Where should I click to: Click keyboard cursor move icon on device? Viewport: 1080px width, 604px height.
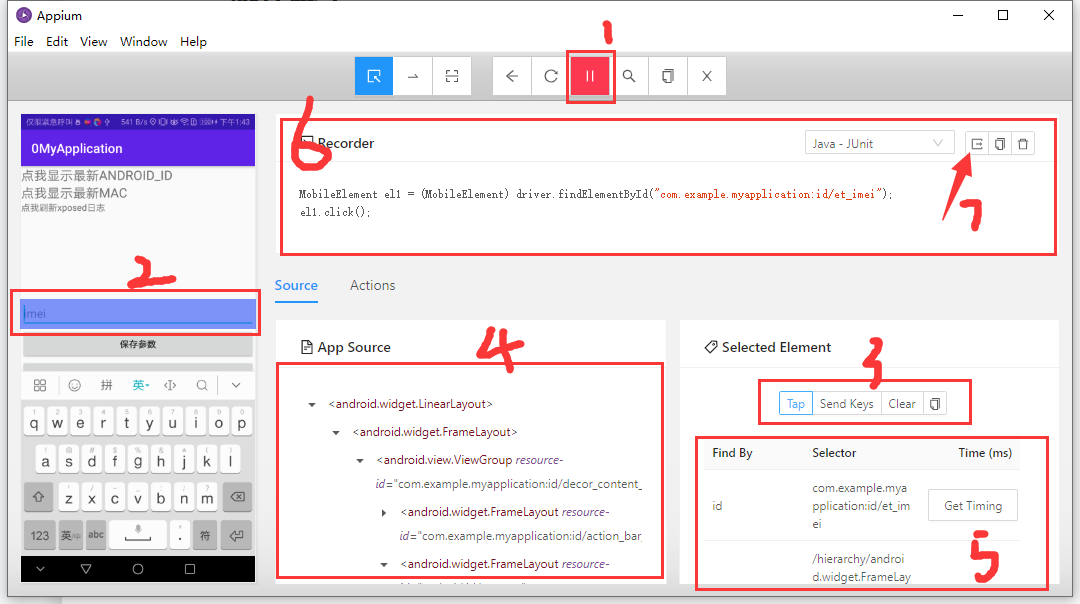click(x=170, y=385)
